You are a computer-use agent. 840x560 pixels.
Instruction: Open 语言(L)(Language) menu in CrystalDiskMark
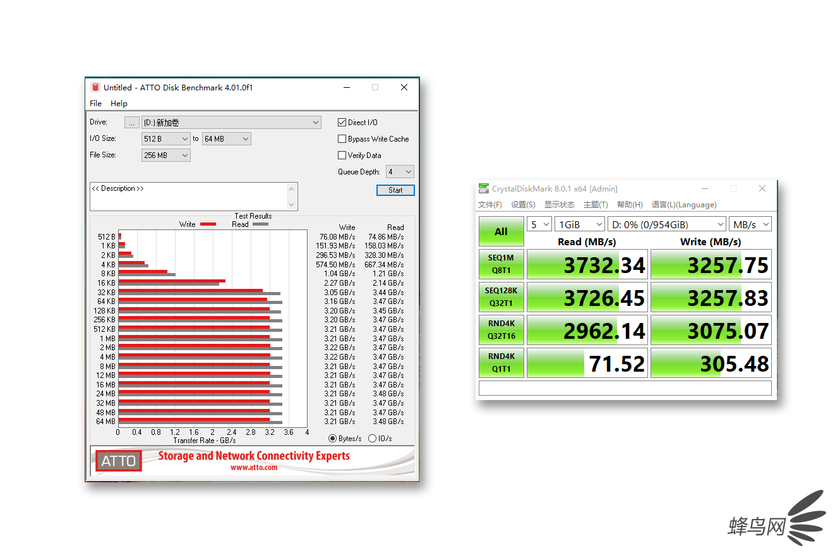click(684, 205)
